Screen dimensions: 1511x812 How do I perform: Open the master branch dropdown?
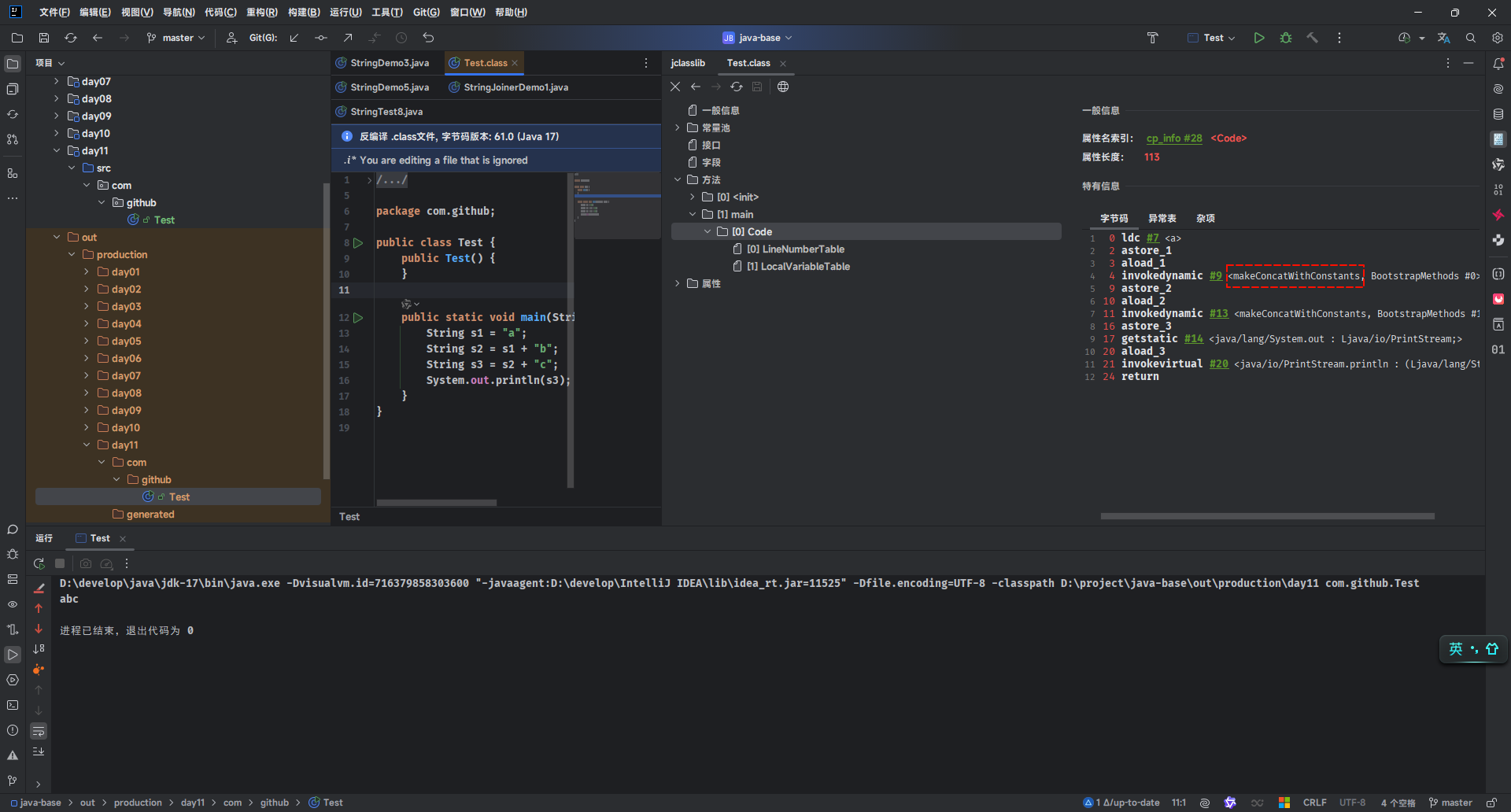177,38
